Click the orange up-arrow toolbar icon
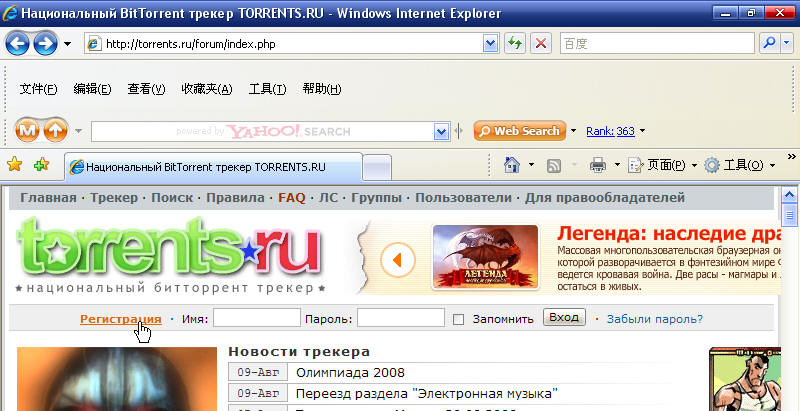The height and width of the screenshot is (411, 800). pyautogui.click(x=55, y=131)
